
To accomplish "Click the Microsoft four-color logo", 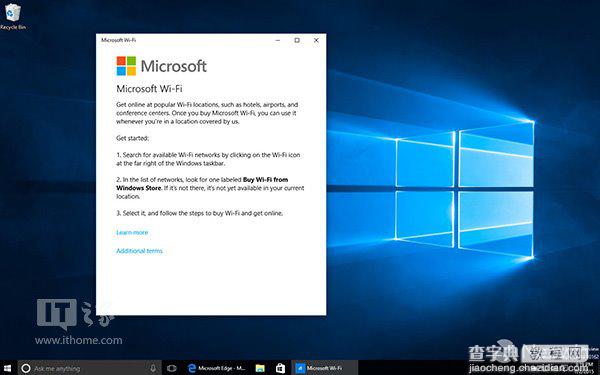I will (x=126, y=66).
